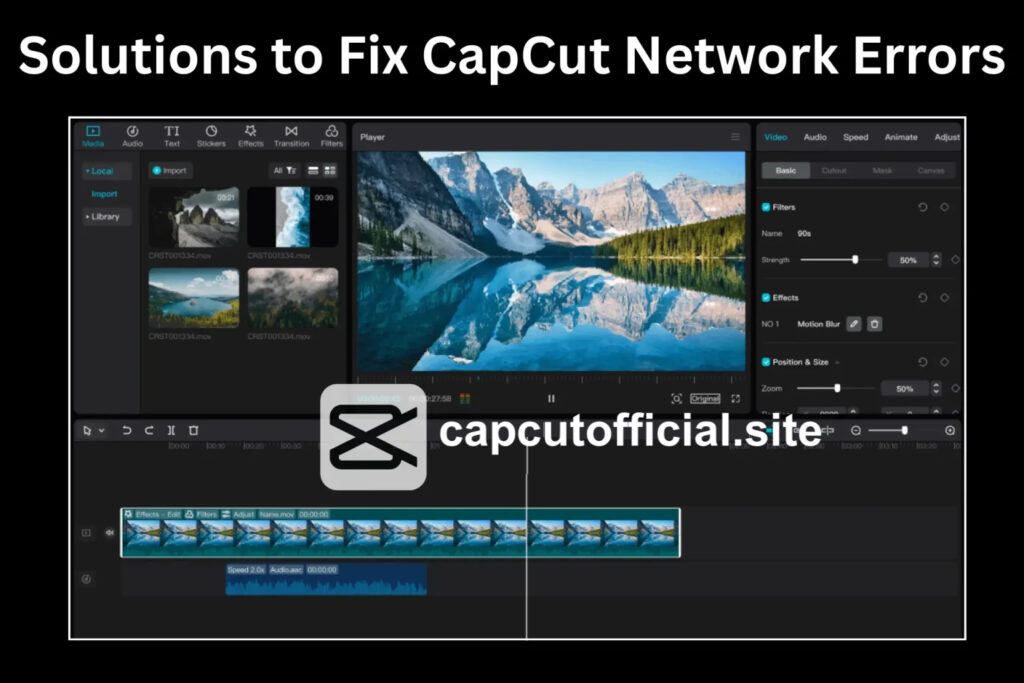The width and height of the screenshot is (1024, 683).
Task: Edit Motion Blur with the pencil icon
Action: click(x=855, y=324)
